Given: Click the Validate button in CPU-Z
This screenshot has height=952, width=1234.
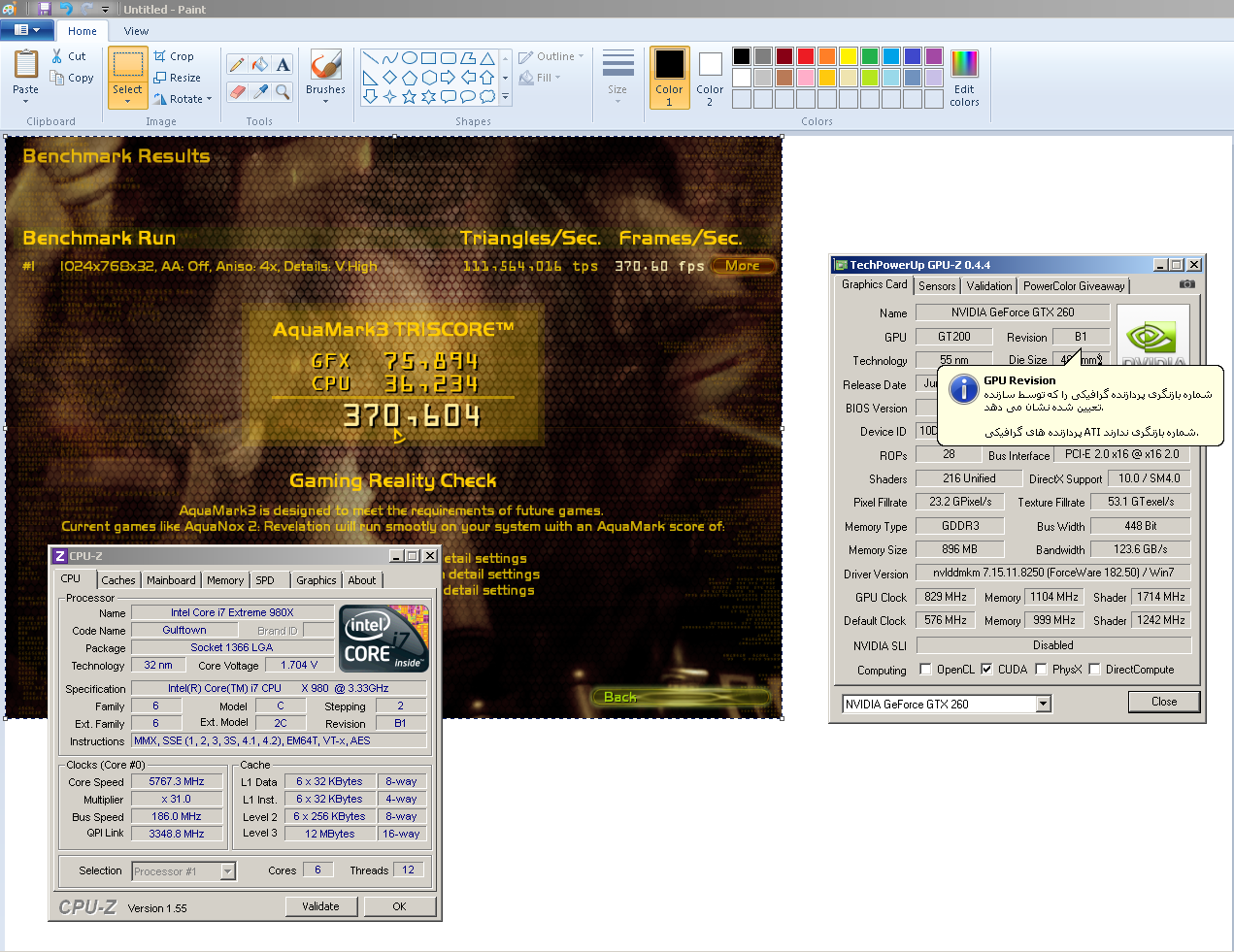Looking at the screenshot, I should tap(320, 906).
